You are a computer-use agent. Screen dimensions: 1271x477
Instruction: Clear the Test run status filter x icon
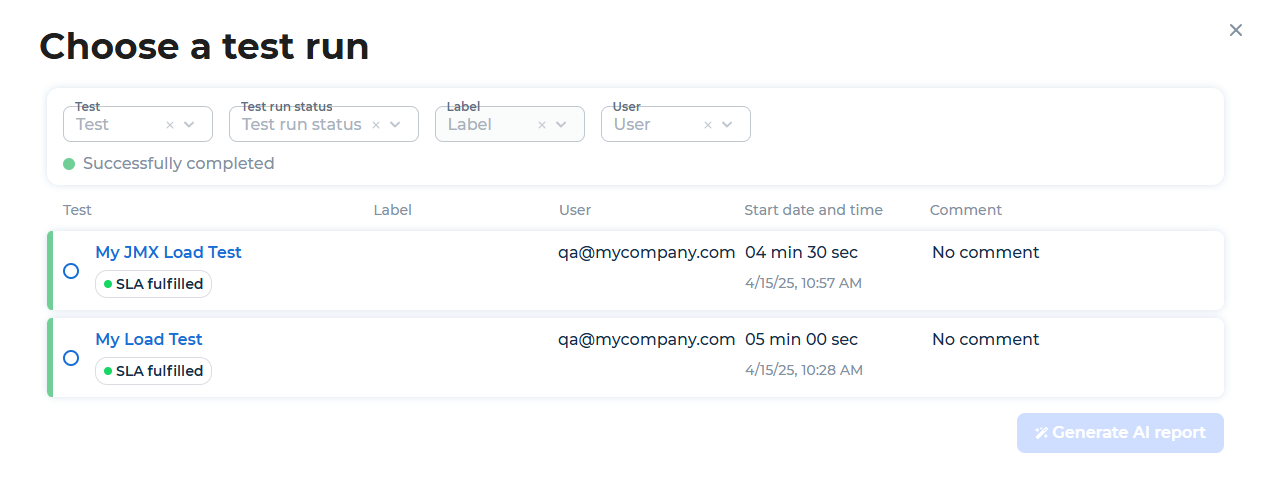point(376,125)
